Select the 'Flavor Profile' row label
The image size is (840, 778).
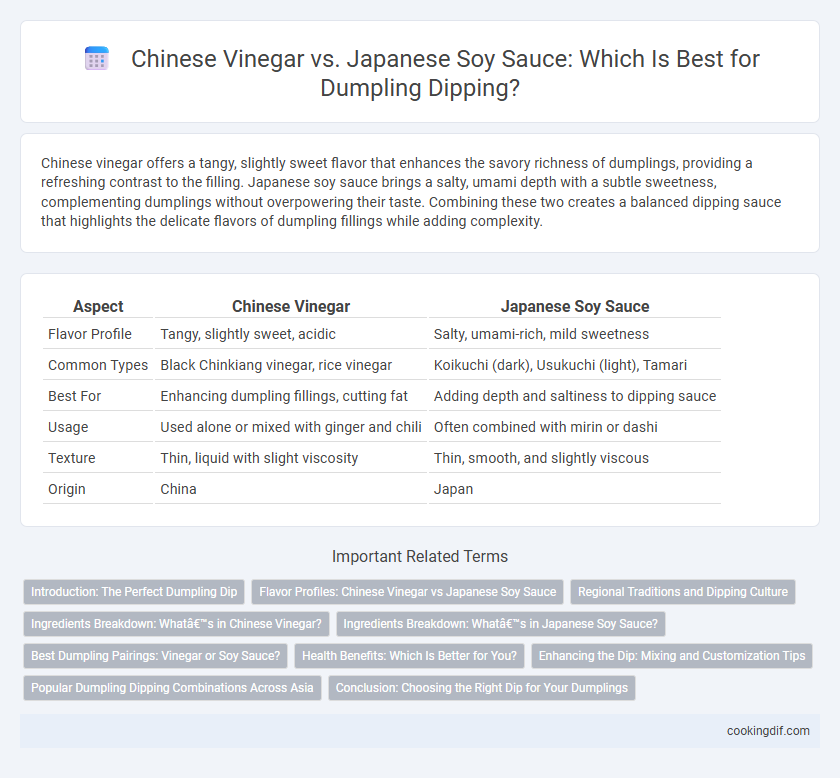point(89,334)
